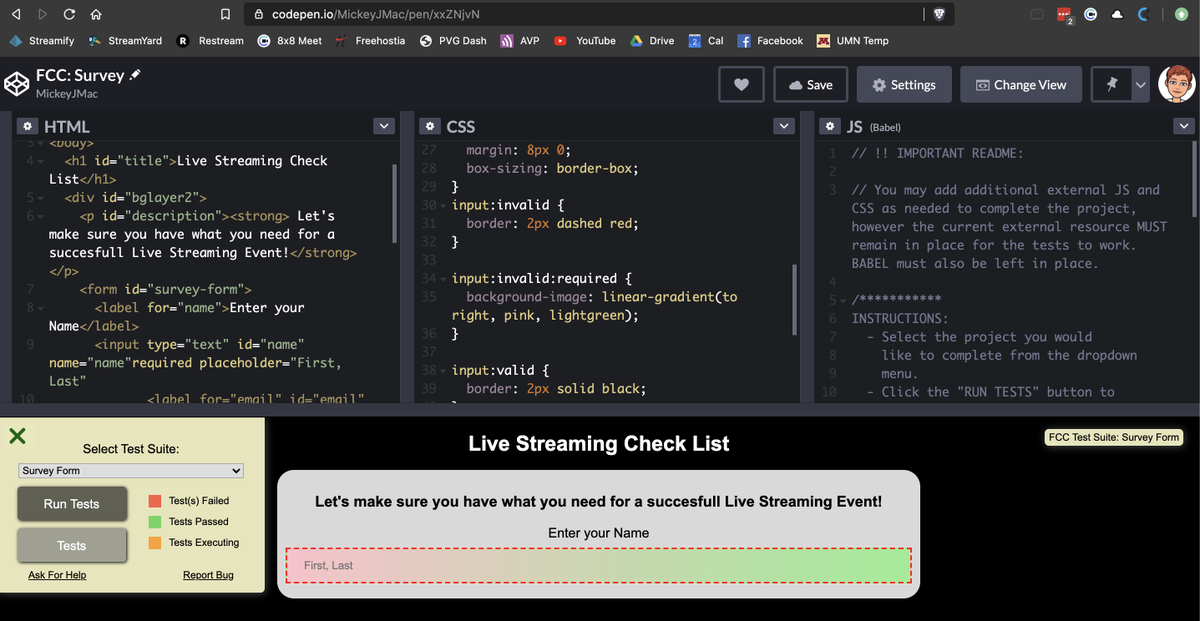1200x621 pixels.
Task: Open the StreamYard bookmark
Action: coord(126,41)
